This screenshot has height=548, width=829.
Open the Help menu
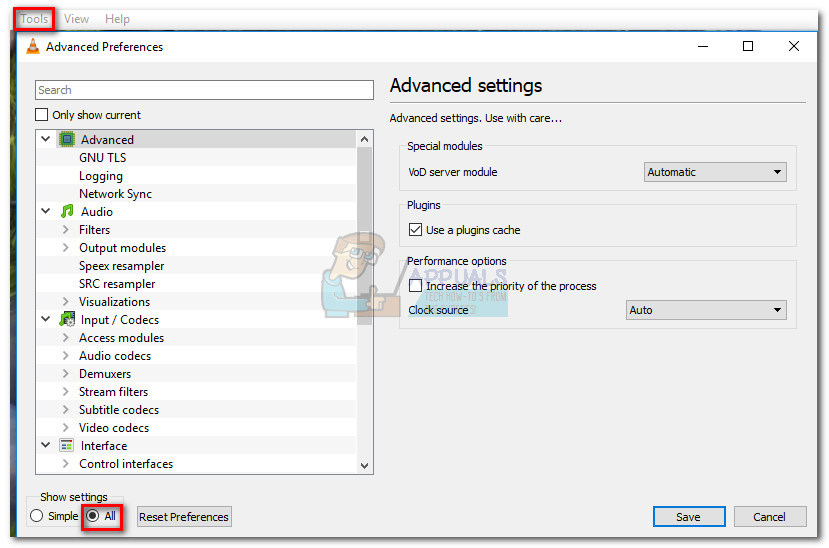pyautogui.click(x=117, y=19)
